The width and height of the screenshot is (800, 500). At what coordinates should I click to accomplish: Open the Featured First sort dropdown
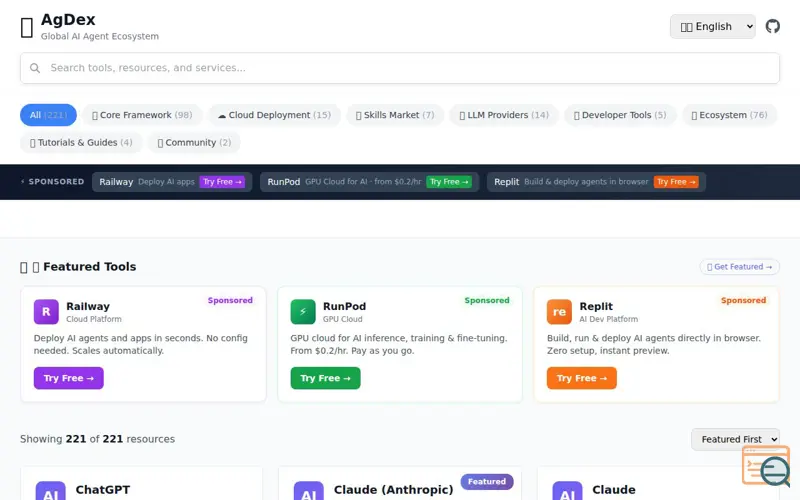(735, 439)
